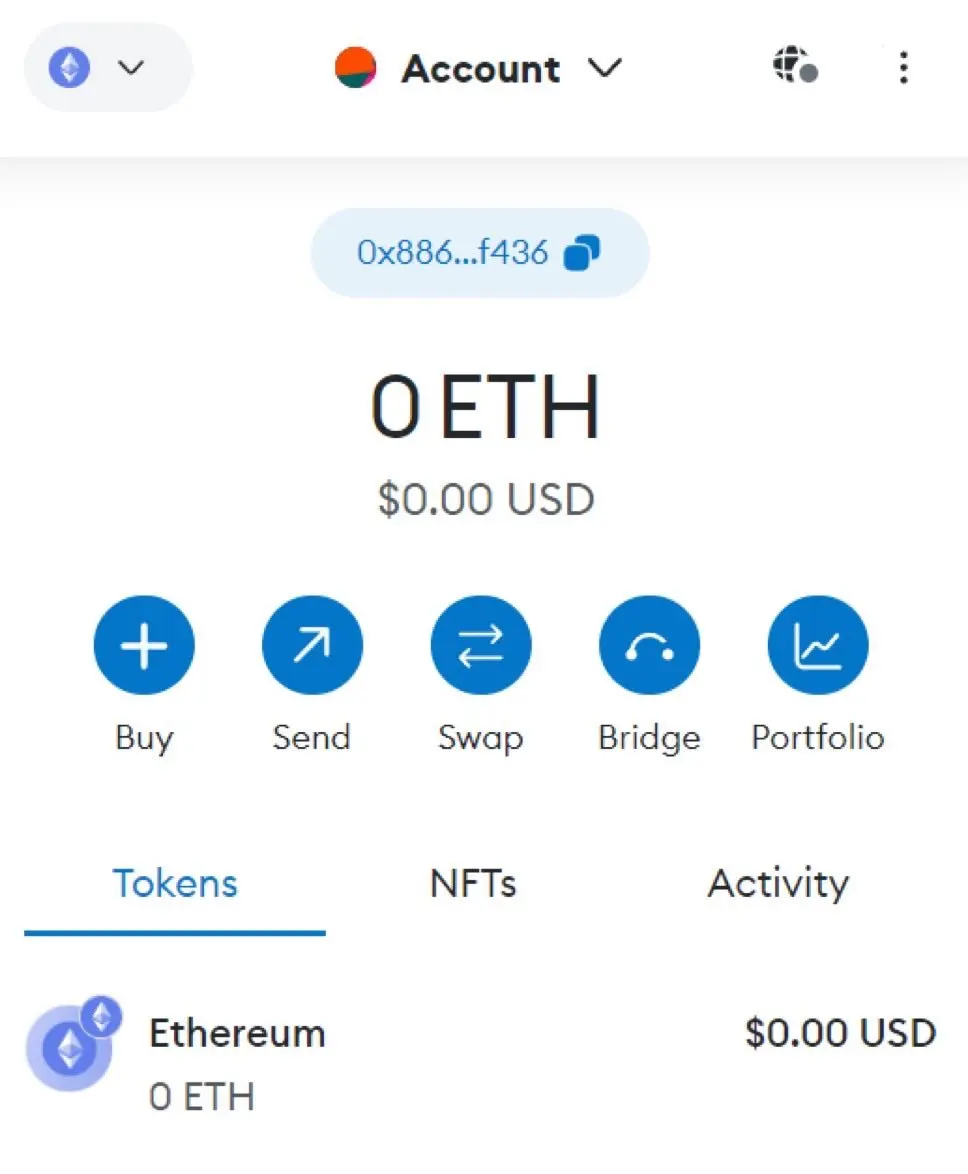This screenshot has height=1174, width=968.
Task: Open connected sites globe icon
Action: 795,64
